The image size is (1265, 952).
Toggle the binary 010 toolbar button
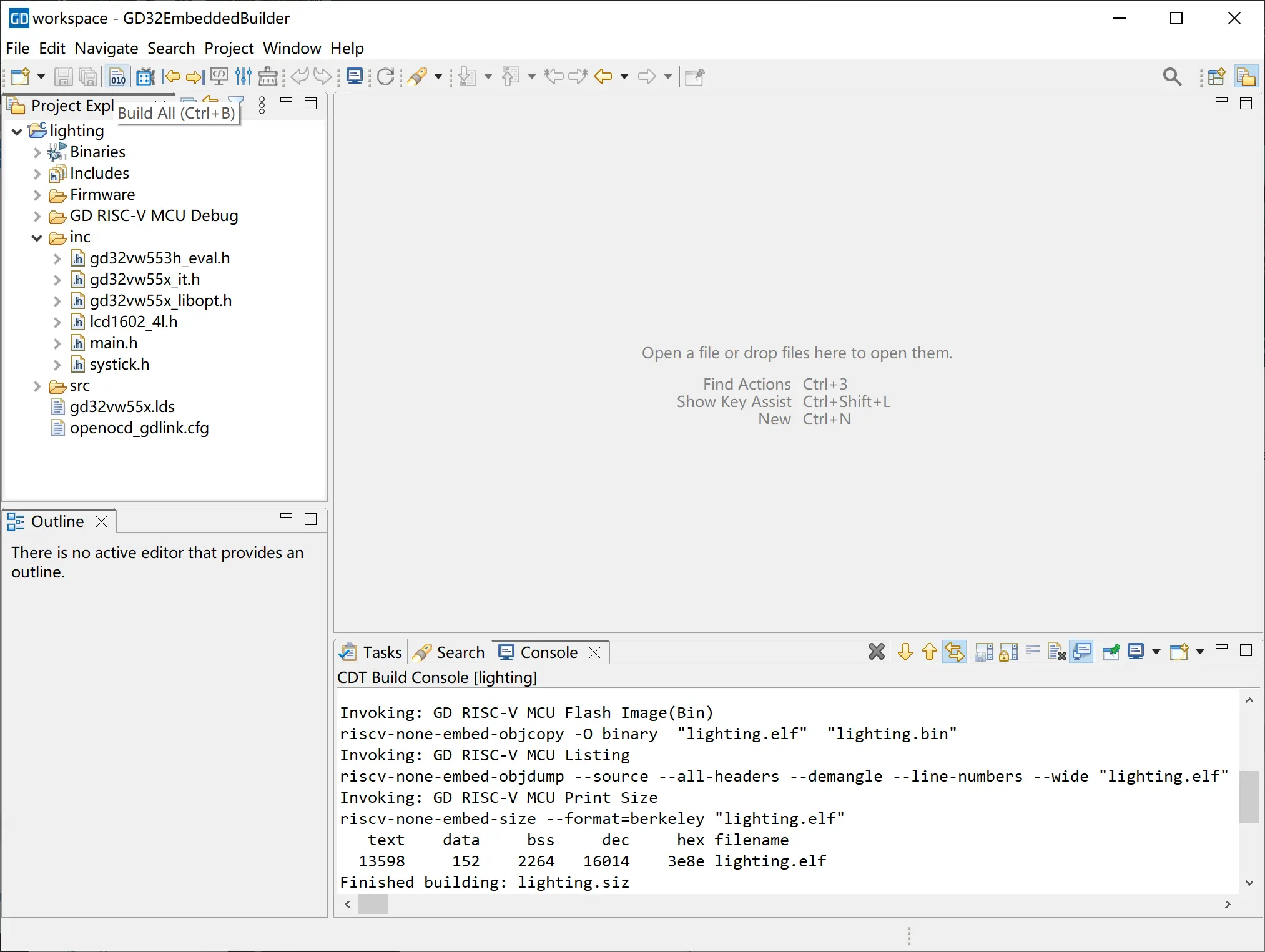click(x=117, y=77)
